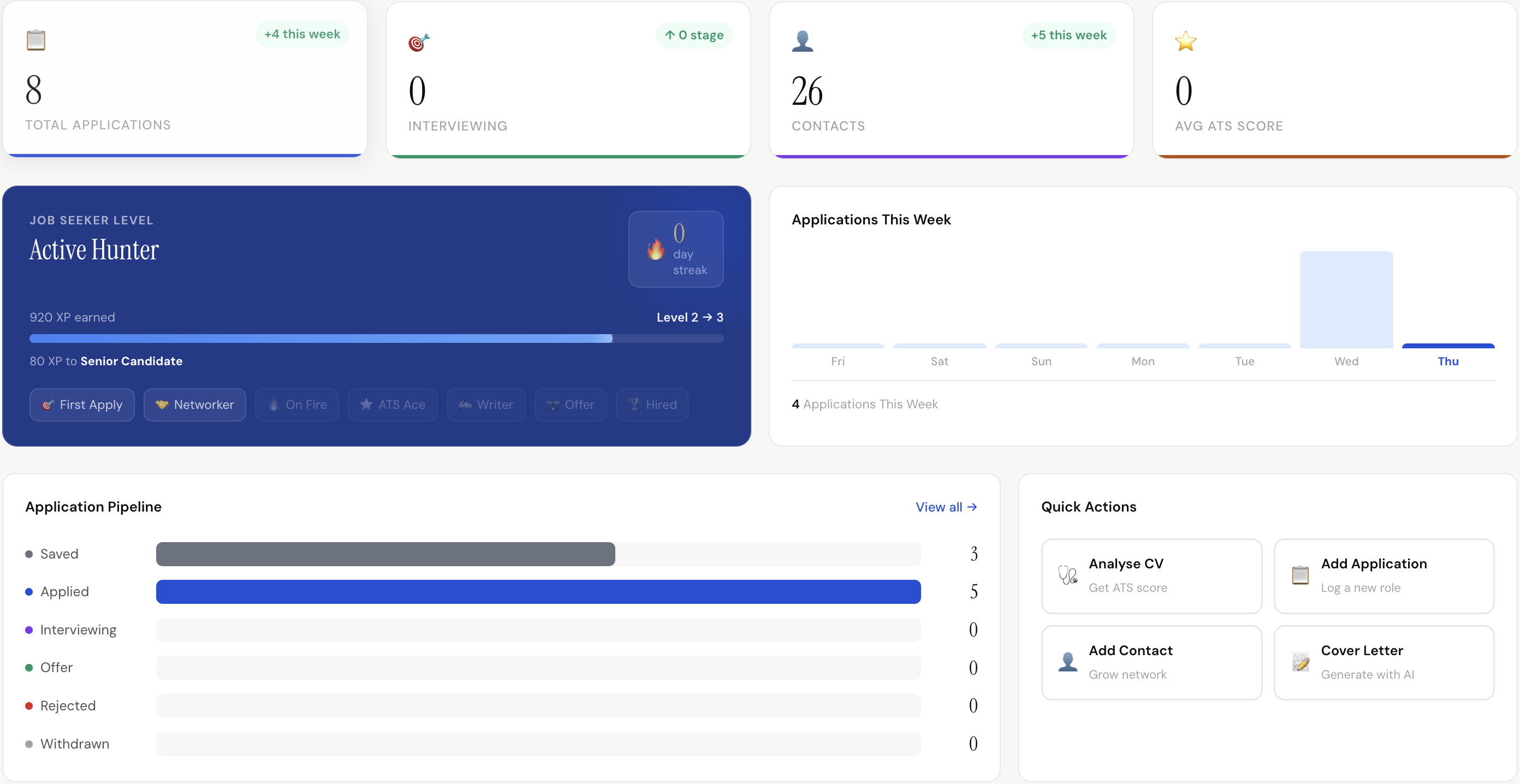This screenshot has height=784, width=1520.
Task: Click the Quick Actions heading
Action: click(1089, 507)
